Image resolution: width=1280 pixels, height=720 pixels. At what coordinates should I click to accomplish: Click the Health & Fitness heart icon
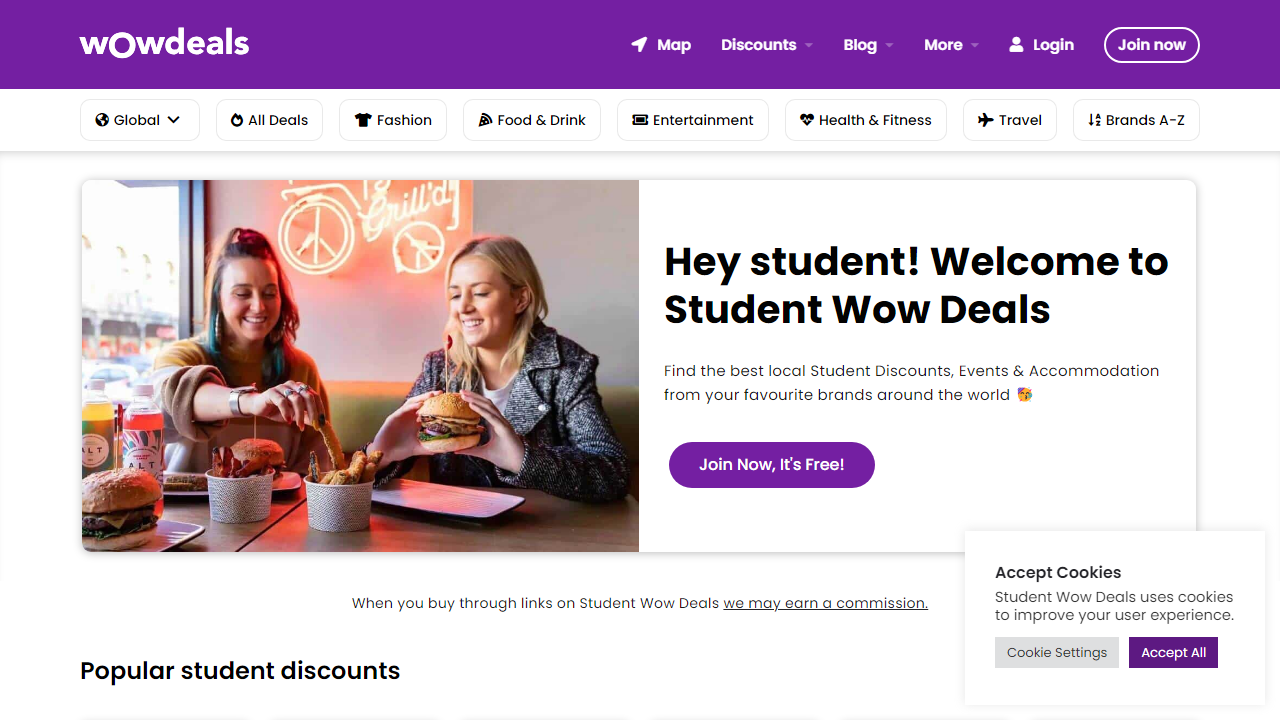pyautogui.click(x=806, y=120)
